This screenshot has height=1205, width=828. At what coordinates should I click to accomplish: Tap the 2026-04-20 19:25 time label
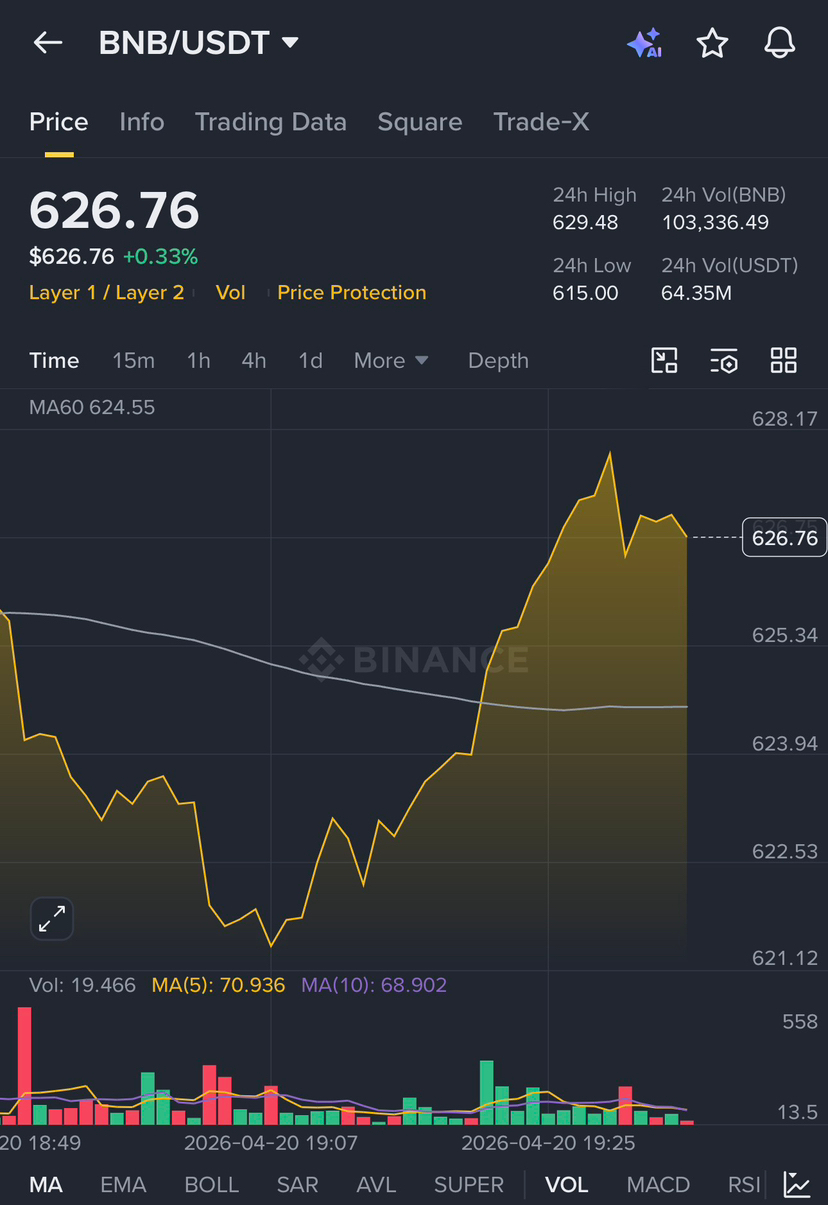pyautogui.click(x=547, y=1141)
